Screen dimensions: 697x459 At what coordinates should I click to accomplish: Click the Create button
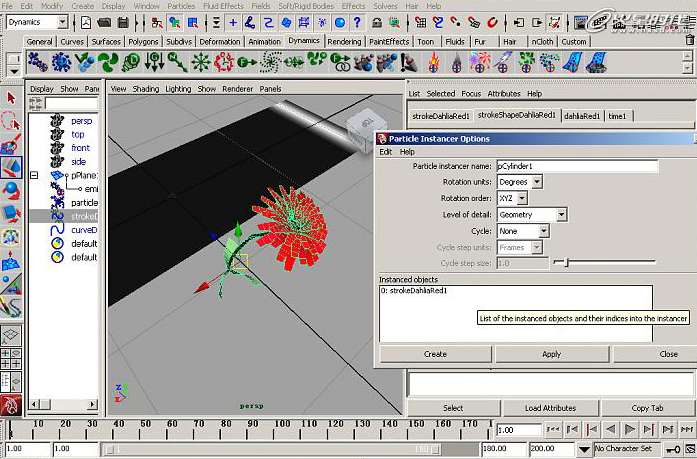(435, 354)
